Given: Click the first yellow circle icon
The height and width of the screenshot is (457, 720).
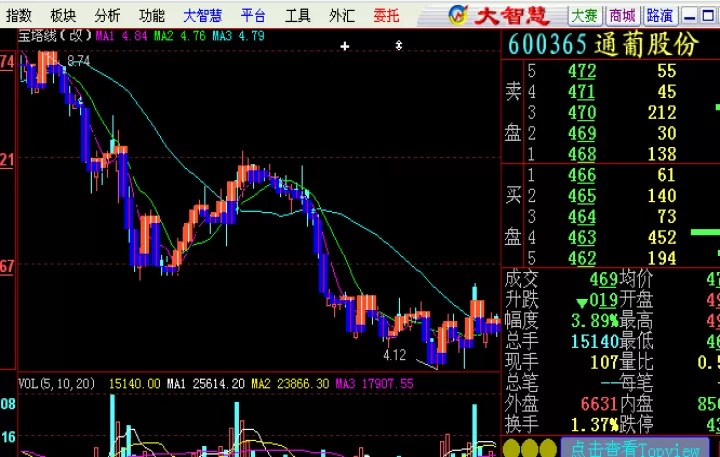Looking at the screenshot, I should 512,448.
